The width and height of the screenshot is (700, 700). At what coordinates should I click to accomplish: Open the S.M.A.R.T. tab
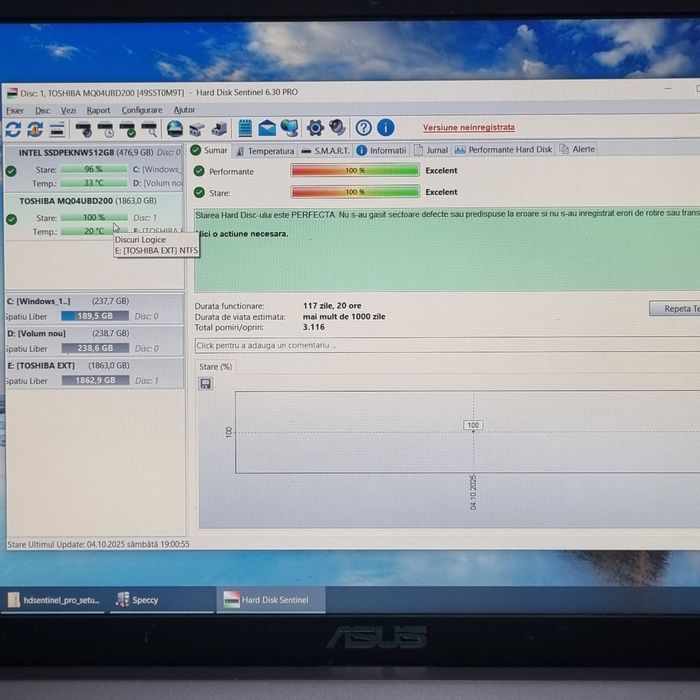[x=325, y=151]
